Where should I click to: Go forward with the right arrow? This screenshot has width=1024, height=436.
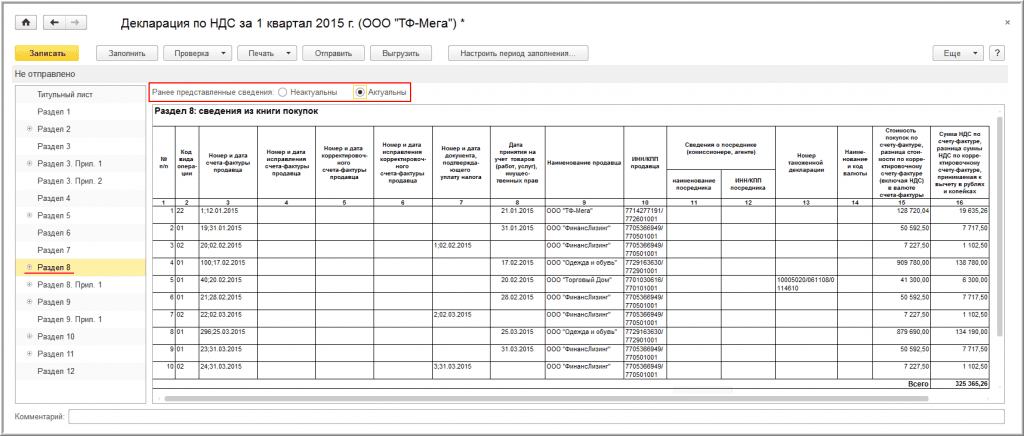pyautogui.click(x=76, y=22)
